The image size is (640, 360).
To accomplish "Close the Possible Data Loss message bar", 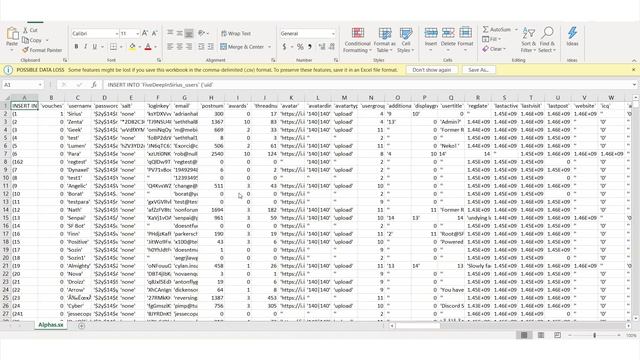I will click(x=633, y=70).
